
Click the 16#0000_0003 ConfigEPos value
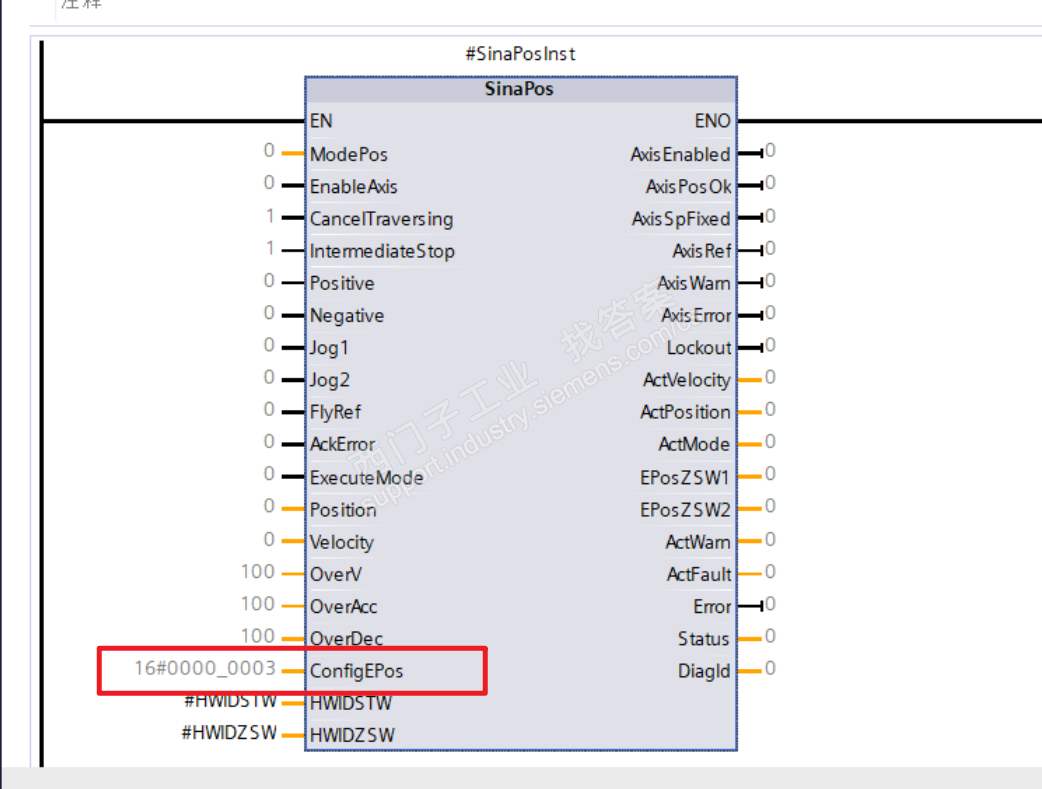205,668
